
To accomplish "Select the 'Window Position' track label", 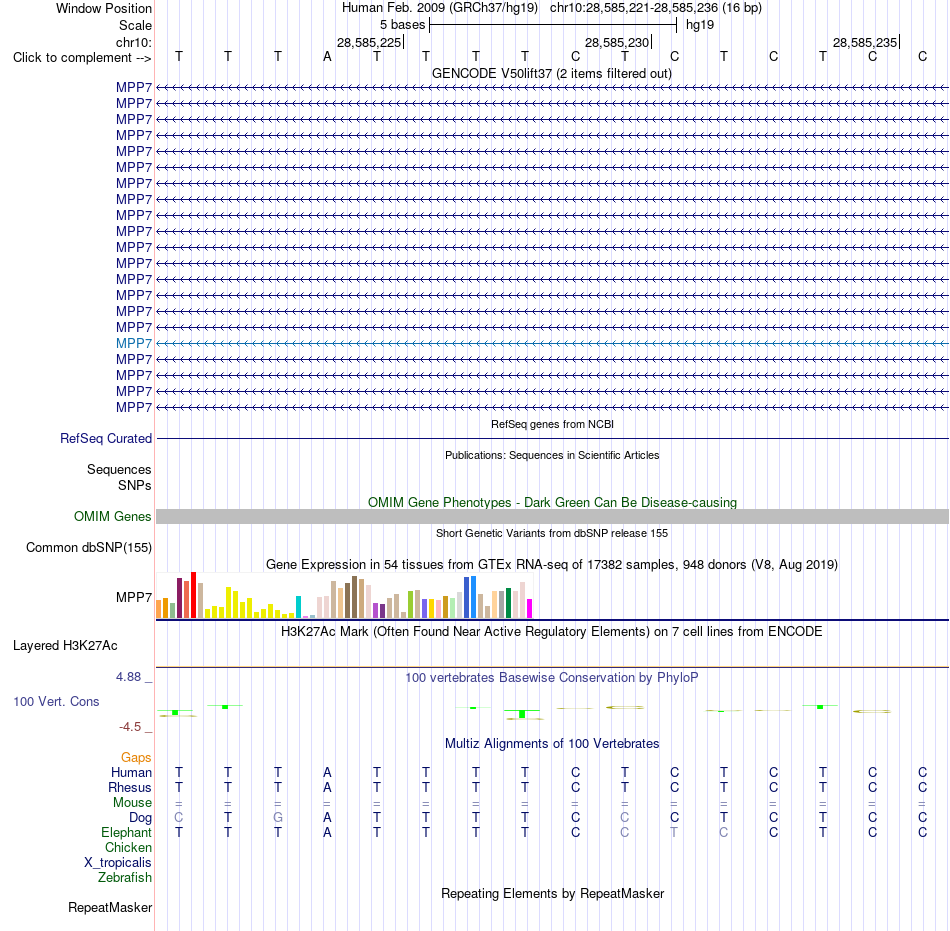I will tap(104, 8).
